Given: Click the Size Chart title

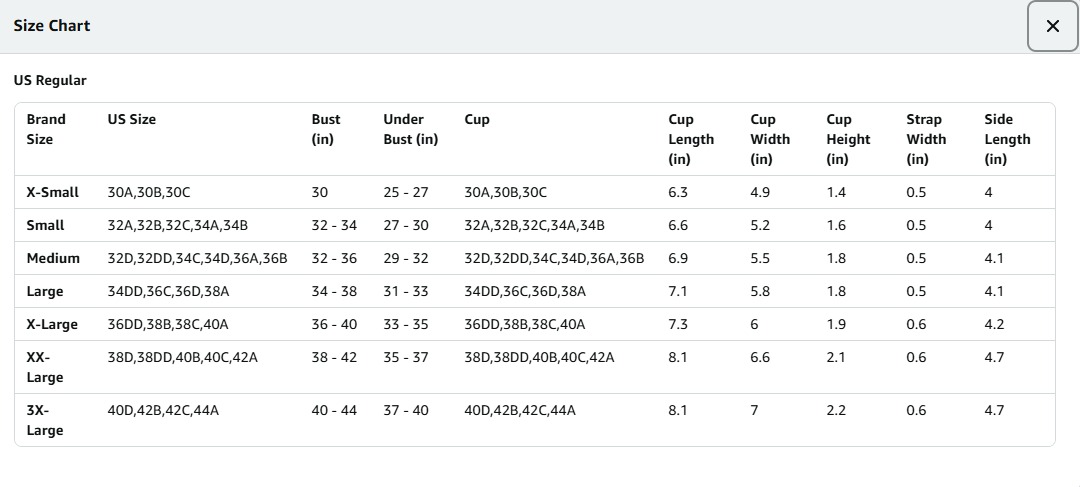Looking at the screenshot, I should click(x=52, y=25).
